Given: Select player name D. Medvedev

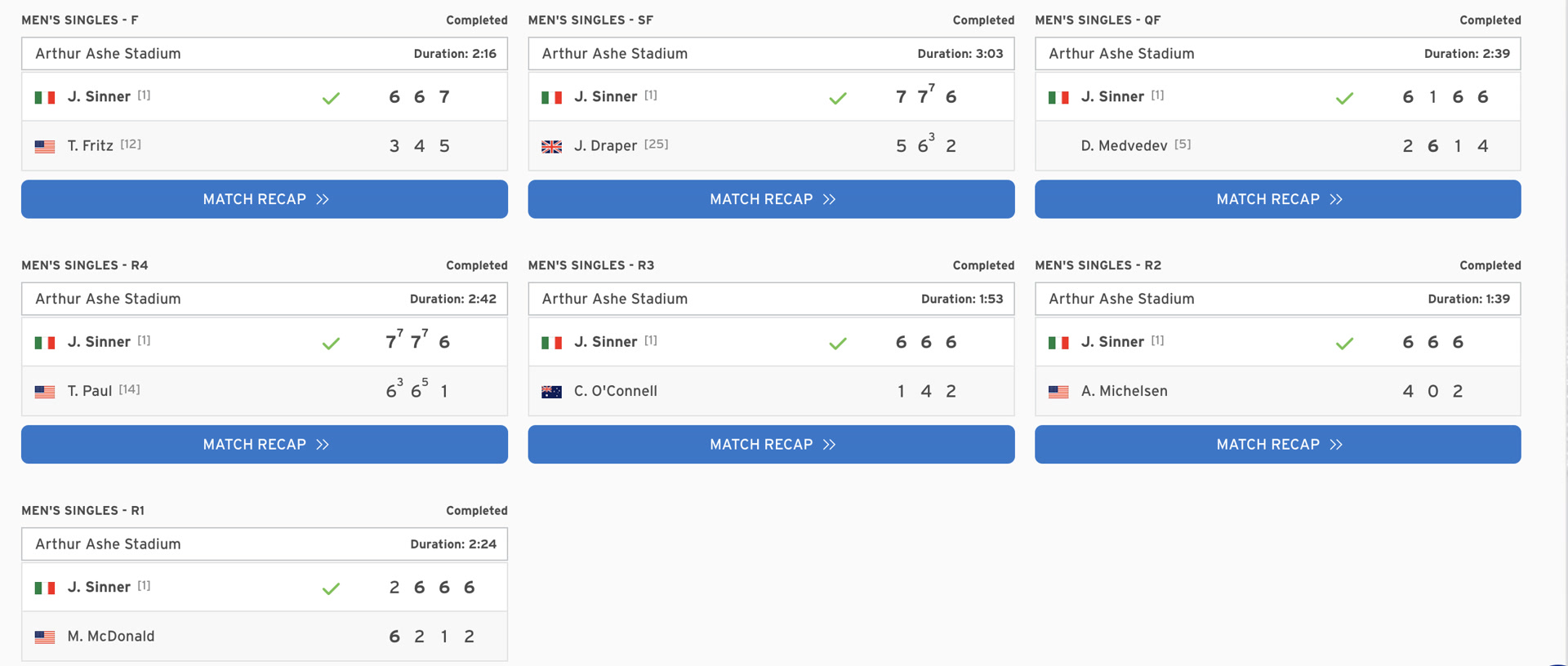Looking at the screenshot, I should click(1124, 145).
